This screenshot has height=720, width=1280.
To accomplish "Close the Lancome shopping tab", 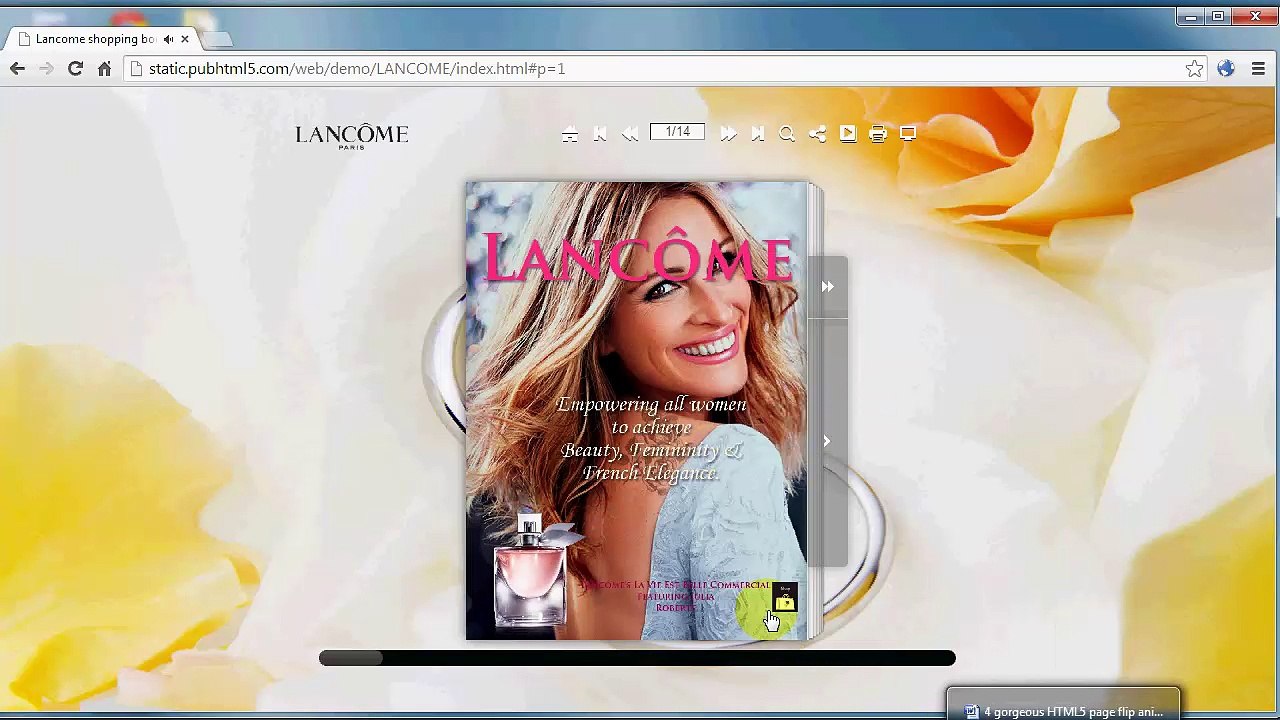I will (x=185, y=39).
